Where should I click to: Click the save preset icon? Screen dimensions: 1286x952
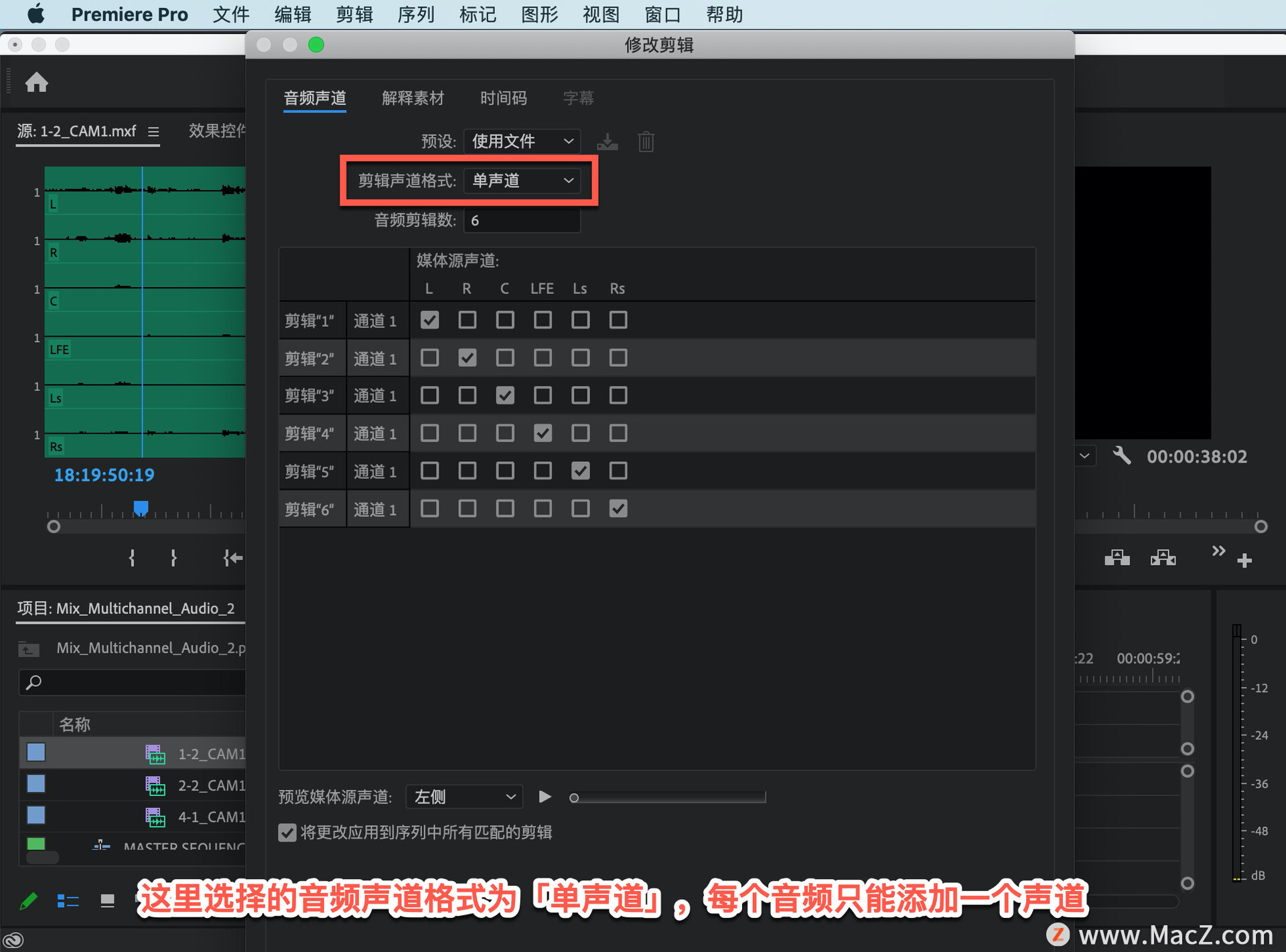tap(608, 142)
